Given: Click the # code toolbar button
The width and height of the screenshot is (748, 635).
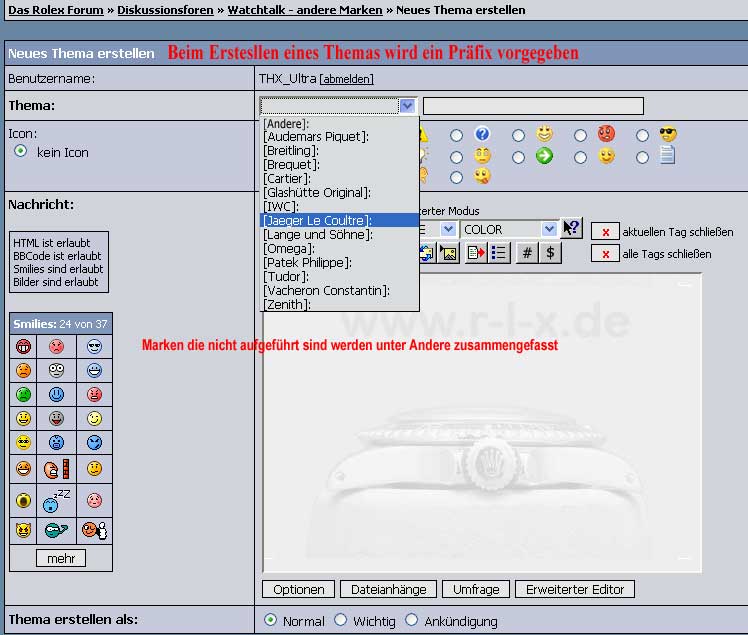Looking at the screenshot, I should coord(527,253).
